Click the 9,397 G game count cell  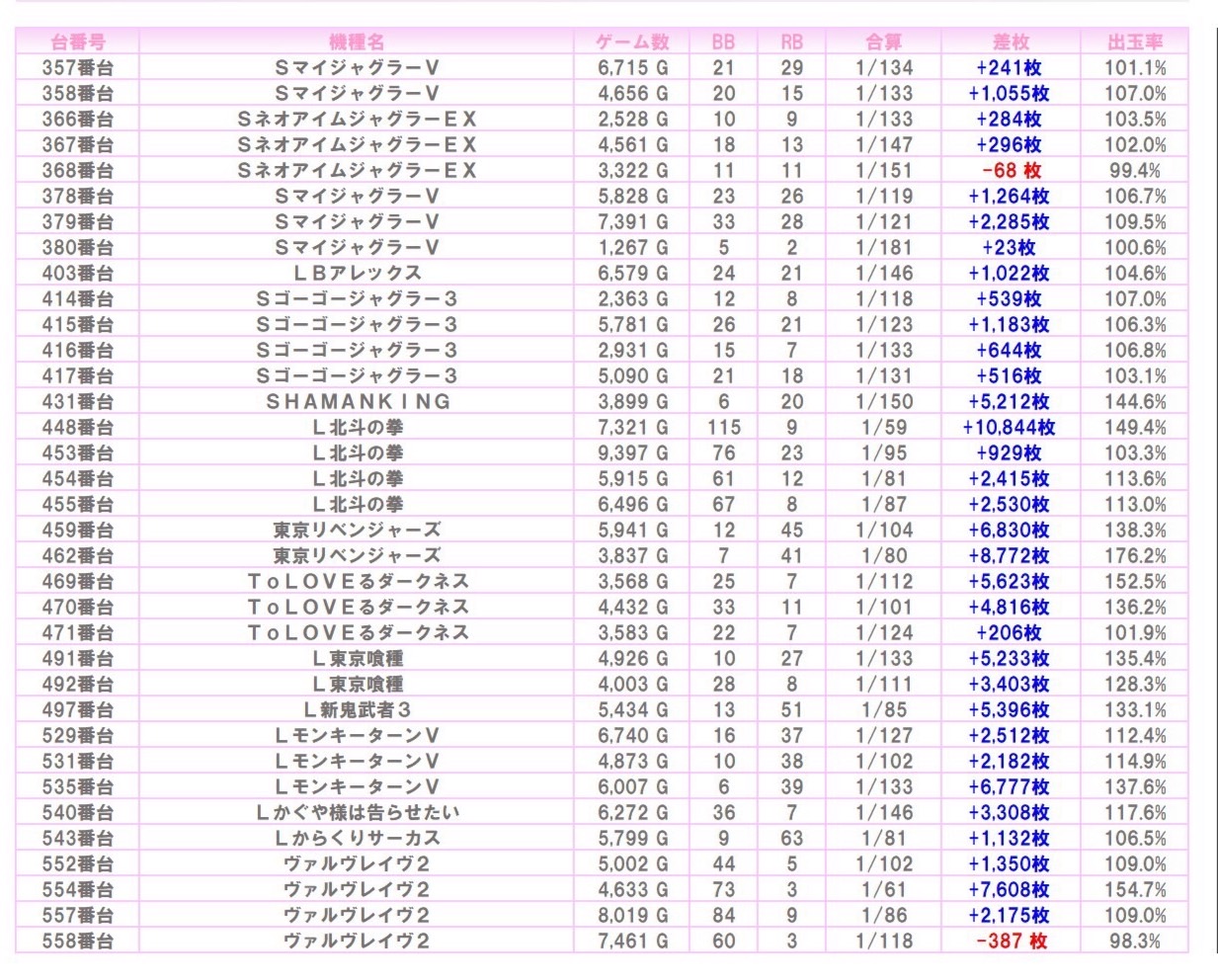pos(632,452)
